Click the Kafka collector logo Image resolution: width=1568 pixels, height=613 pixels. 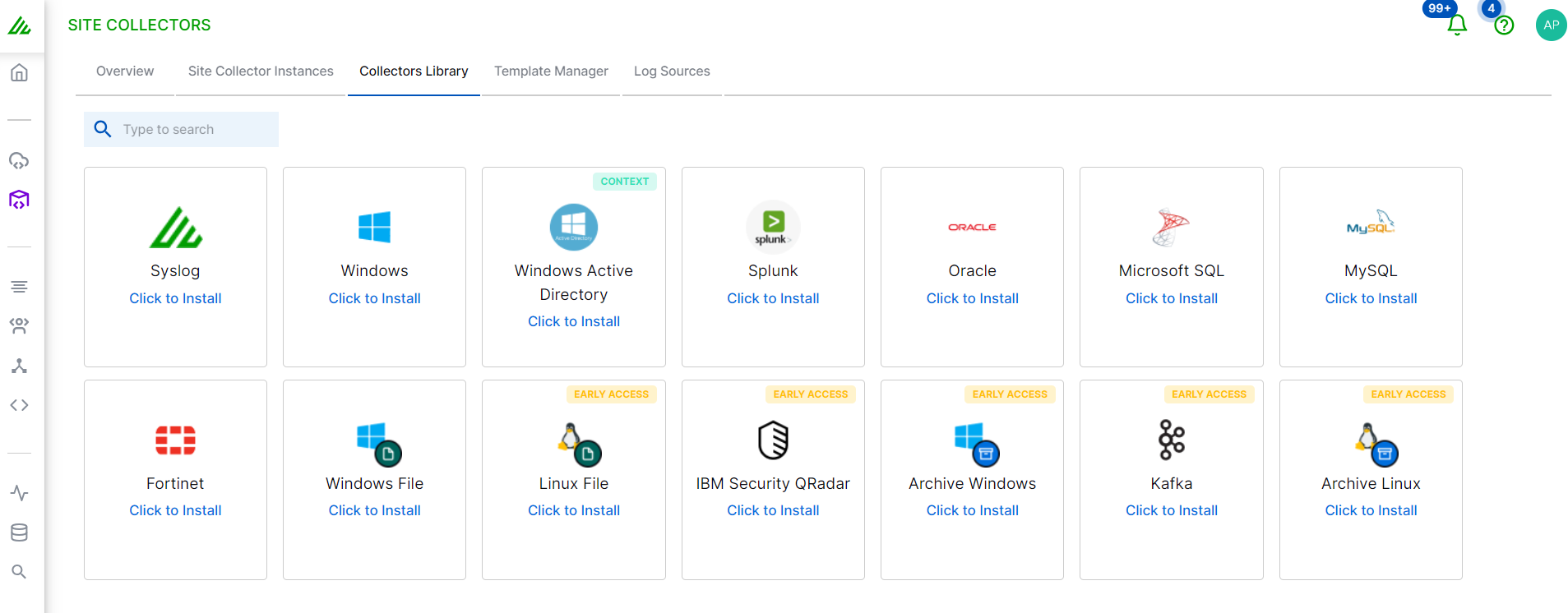(1171, 440)
